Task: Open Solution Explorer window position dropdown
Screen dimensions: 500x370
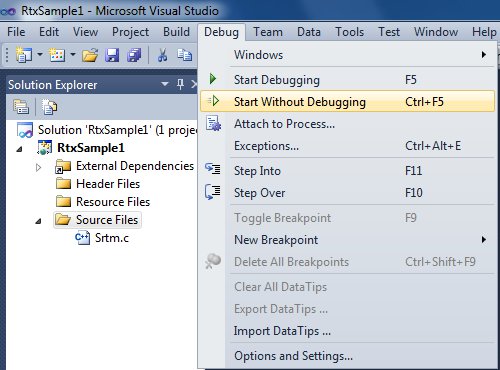Action: pos(165,84)
